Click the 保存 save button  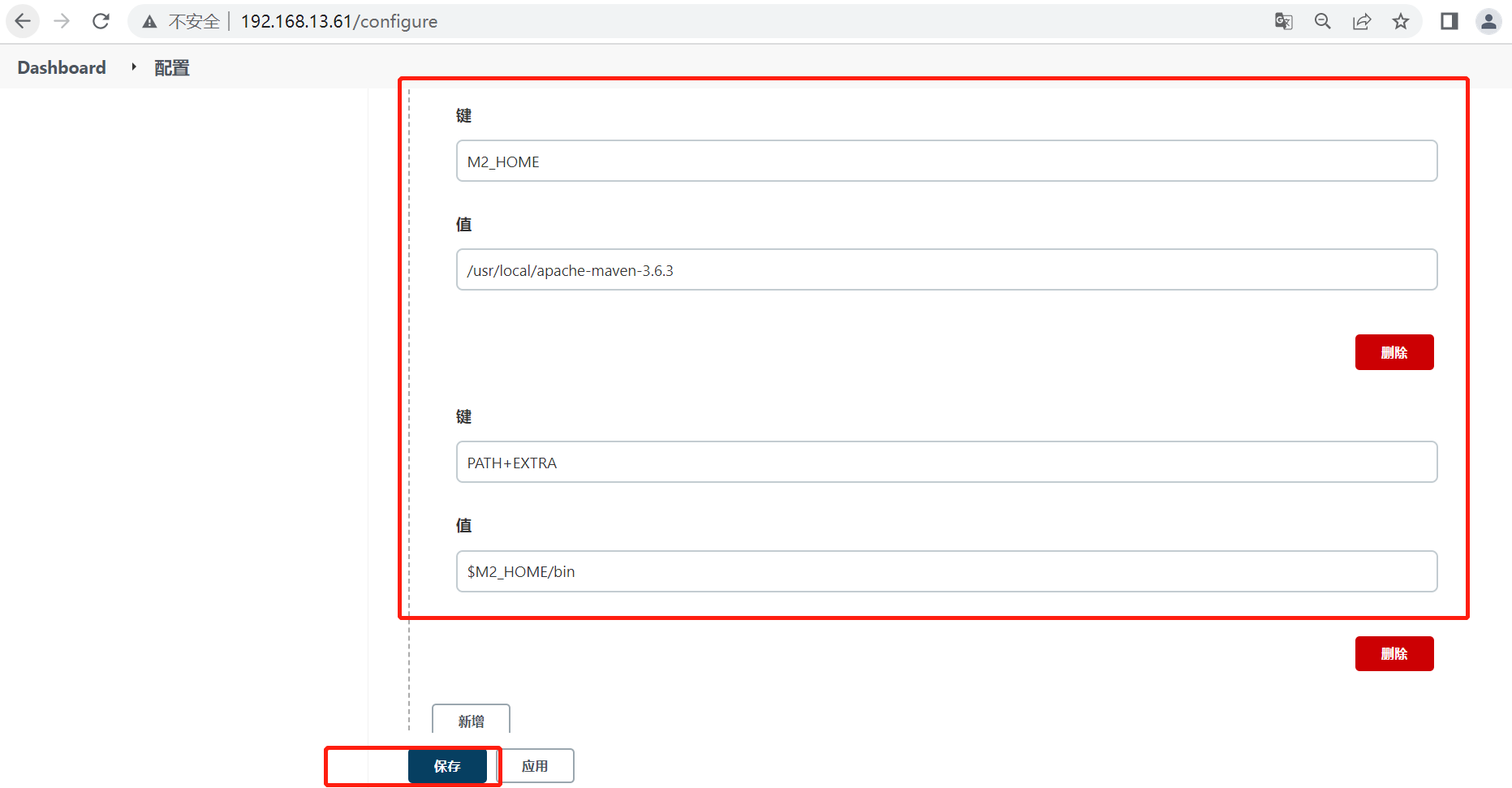click(447, 766)
